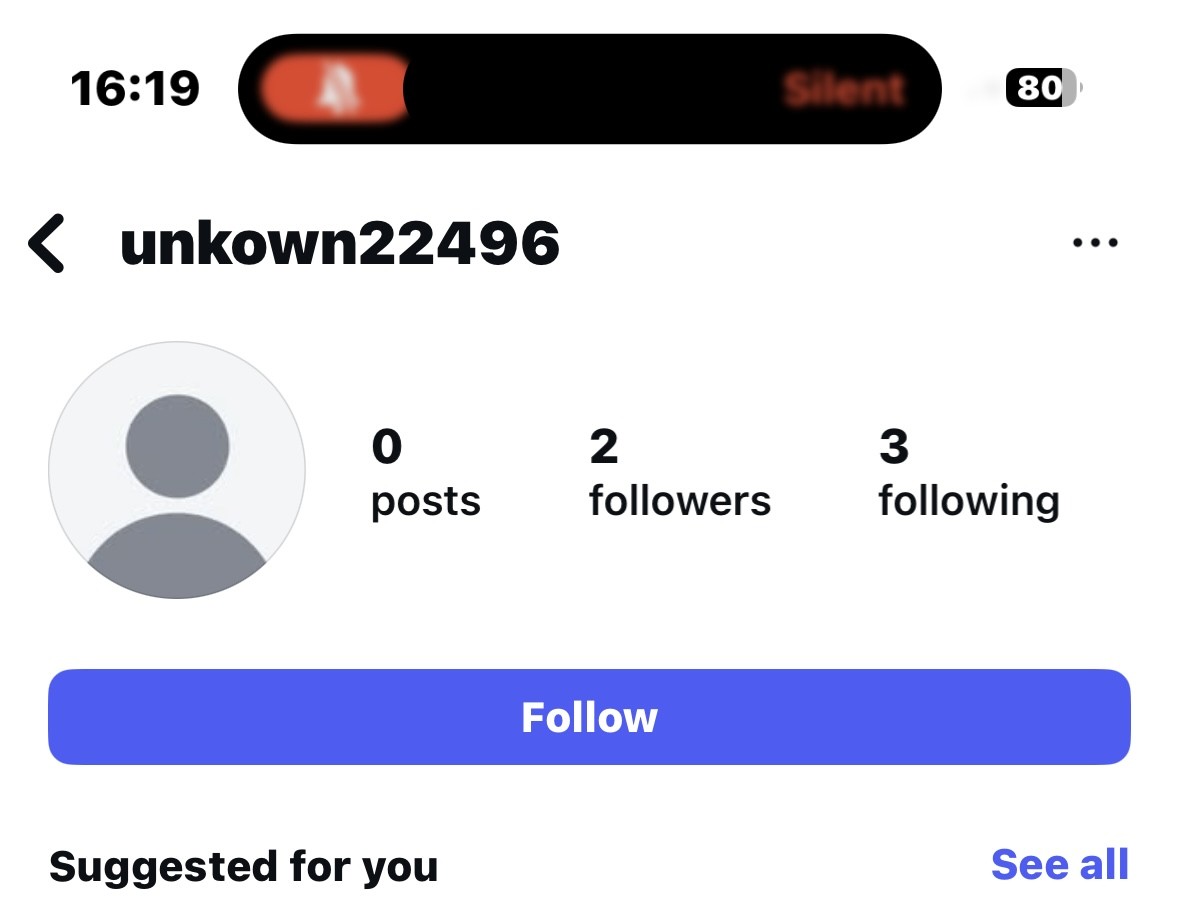
Task: Click the following text label
Action: point(968,501)
